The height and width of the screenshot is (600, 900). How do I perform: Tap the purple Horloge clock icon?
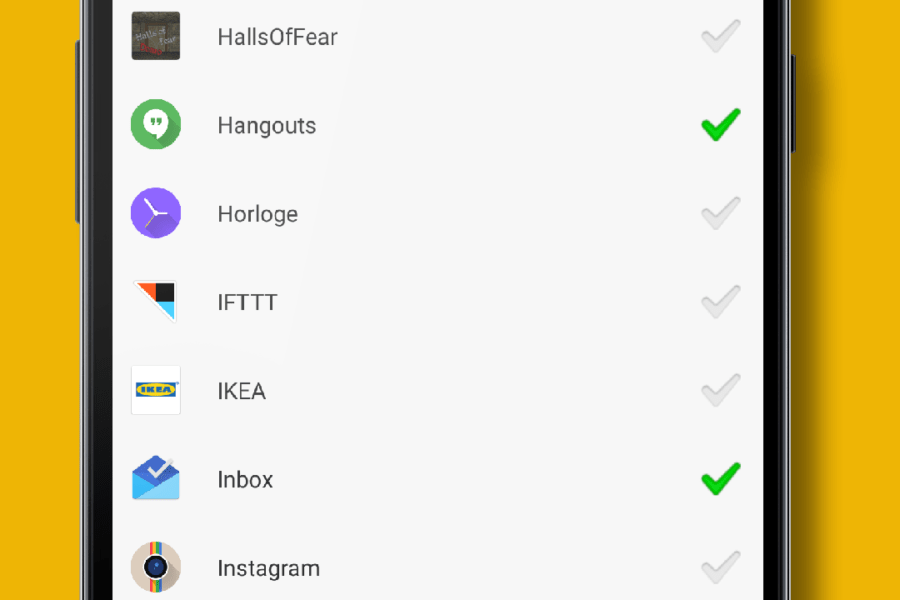click(x=156, y=212)
